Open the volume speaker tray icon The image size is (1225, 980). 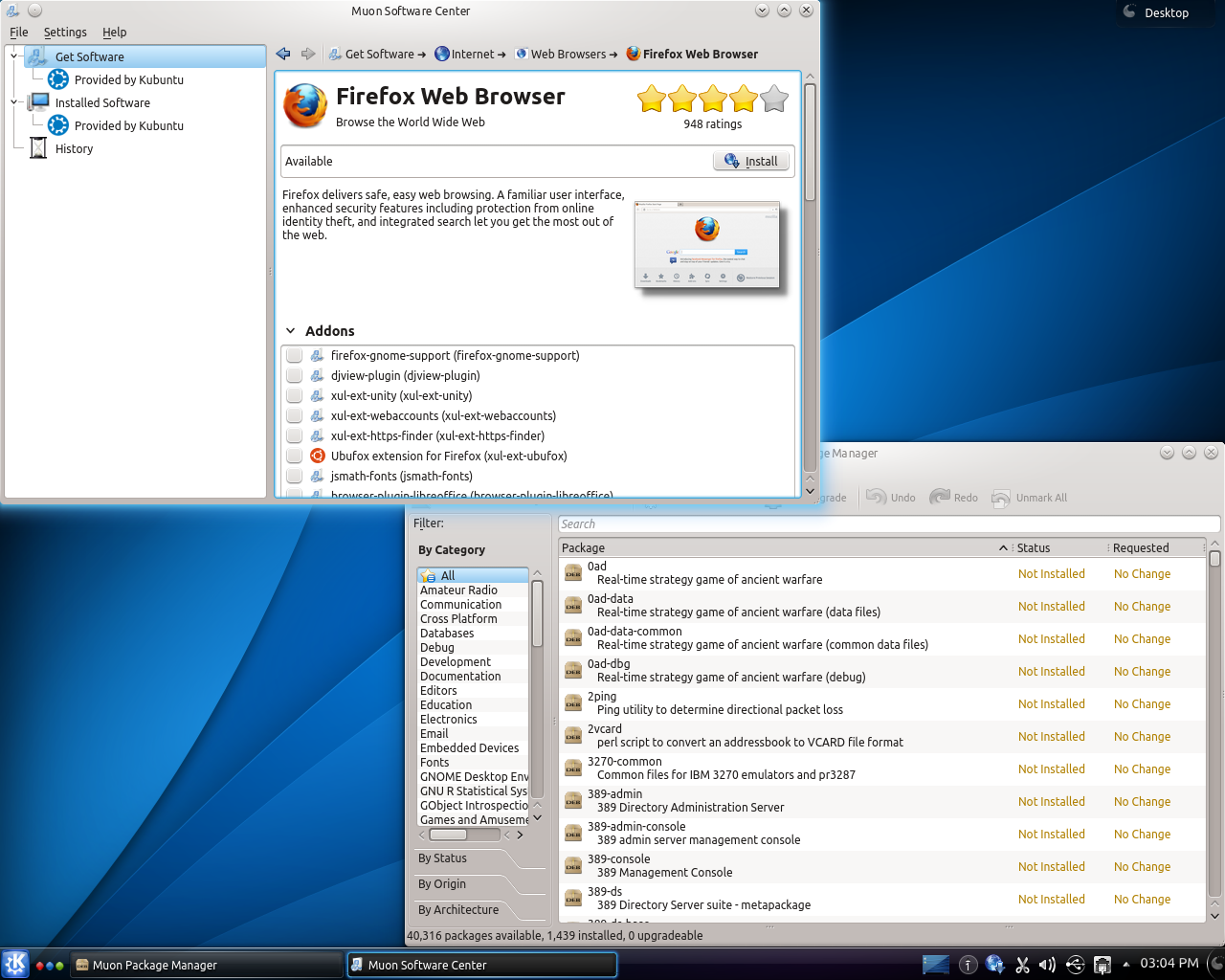pos(1048,965)
